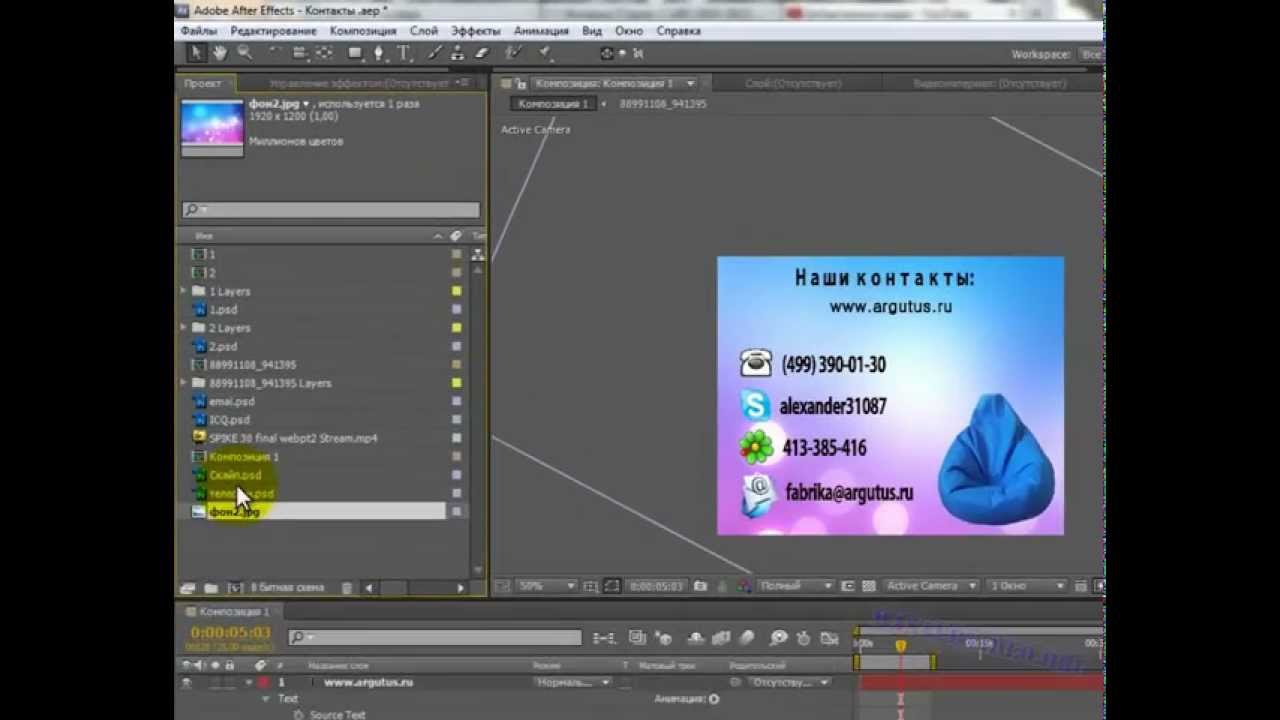The image size is (1280, 720).
Task: Open the Нормаль blending mode dropdown
Action: click(572, 682)
